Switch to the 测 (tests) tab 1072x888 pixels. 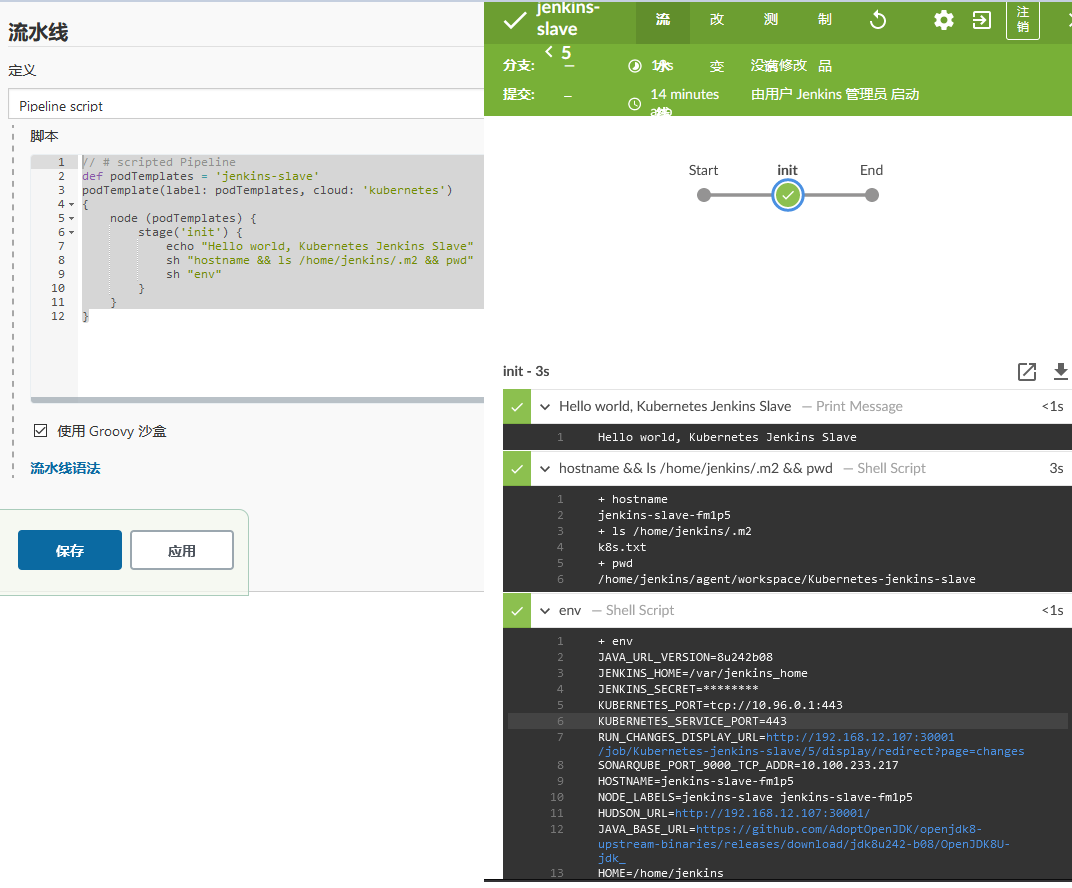770,21
